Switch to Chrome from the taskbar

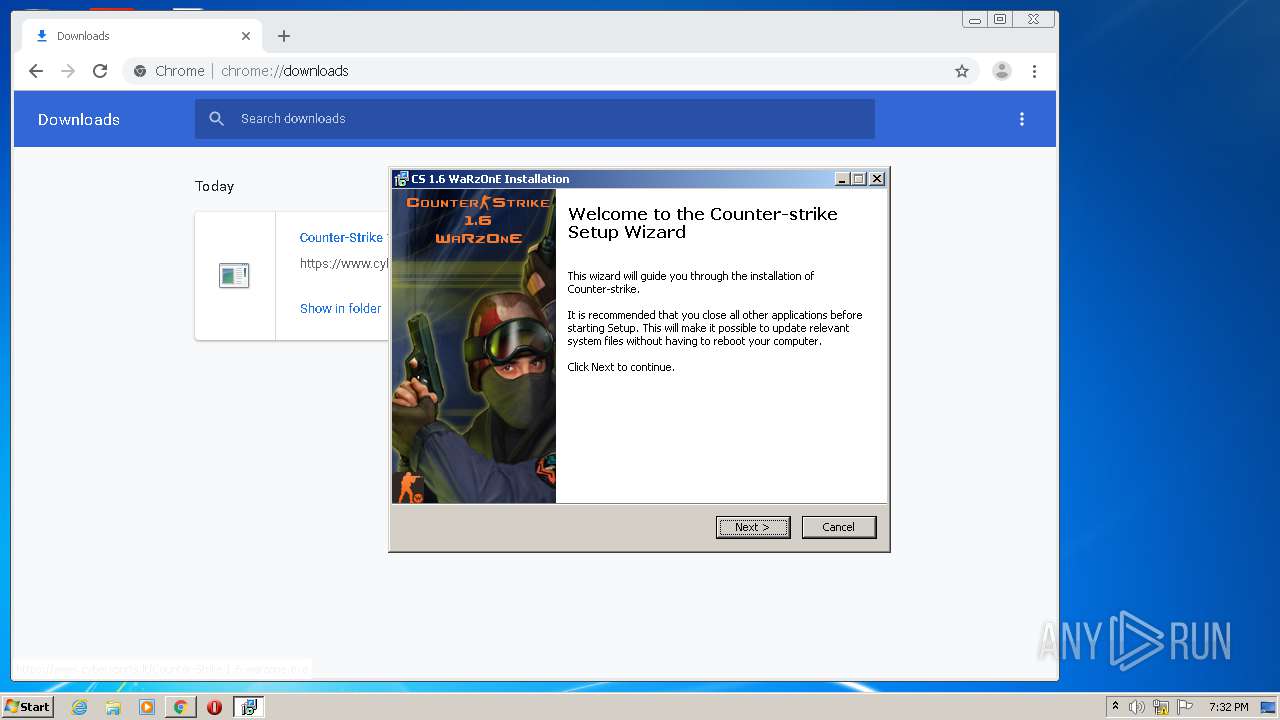coord(180,707)
